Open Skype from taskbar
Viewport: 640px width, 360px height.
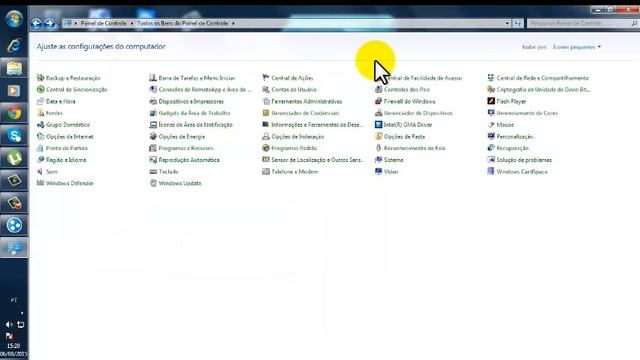pos(14,136)
